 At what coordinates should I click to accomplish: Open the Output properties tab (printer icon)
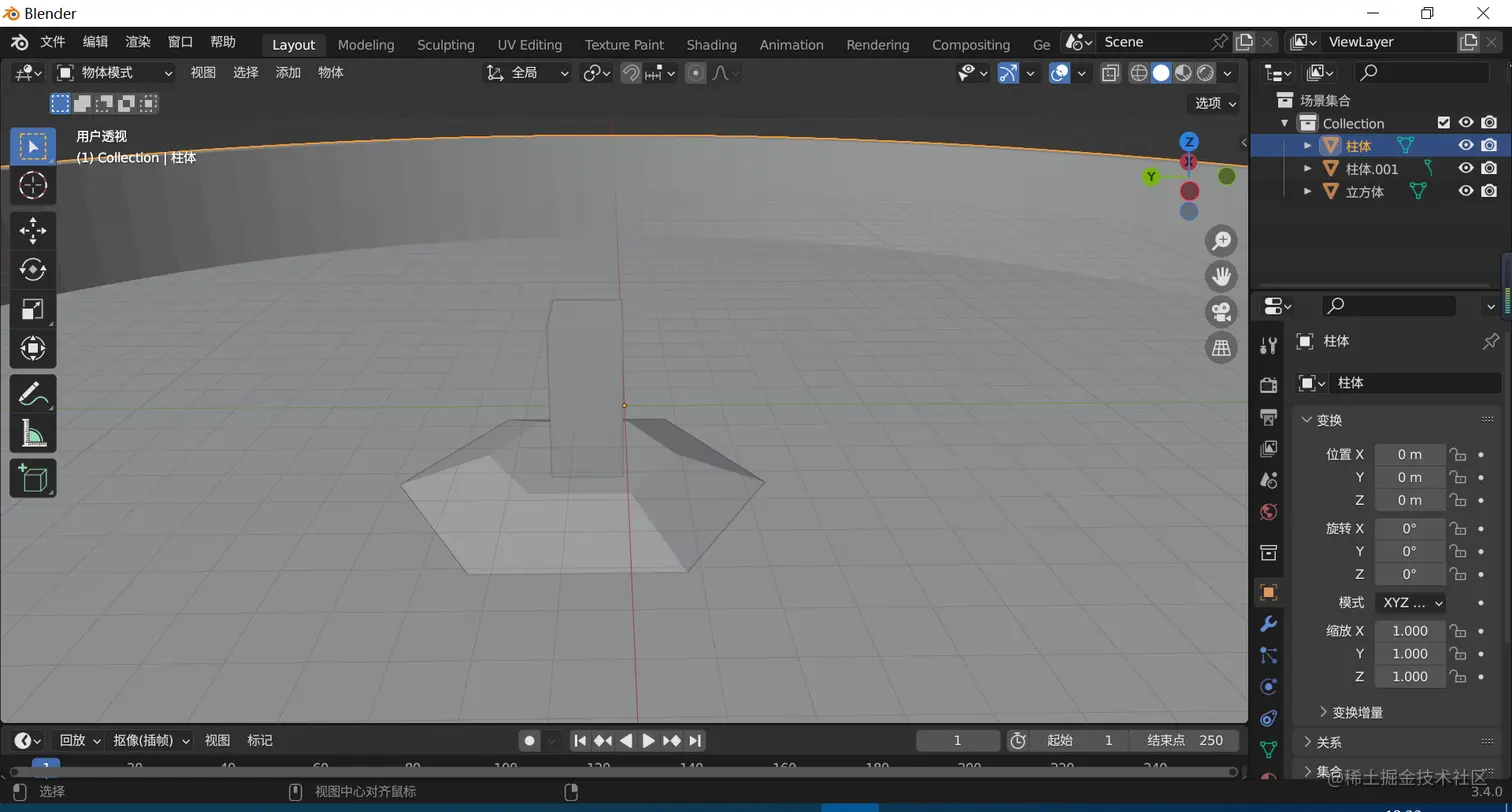[1269, 417]
